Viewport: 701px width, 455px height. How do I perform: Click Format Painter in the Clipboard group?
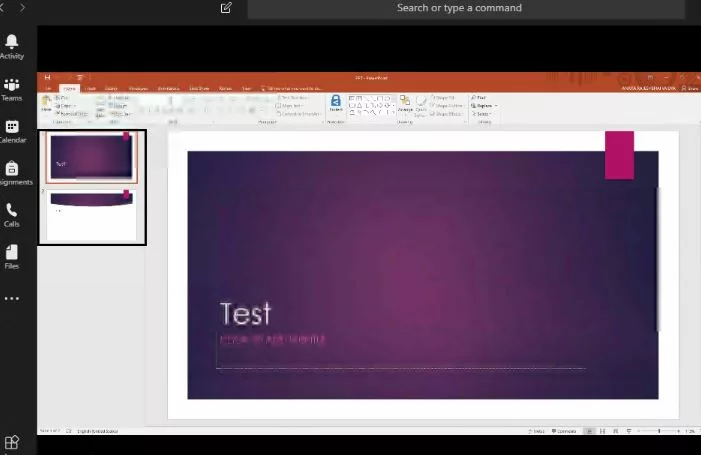tap(72, 114)
